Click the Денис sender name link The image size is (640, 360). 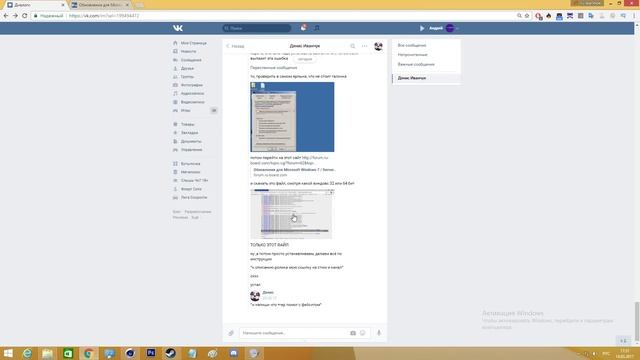[268, 293]
